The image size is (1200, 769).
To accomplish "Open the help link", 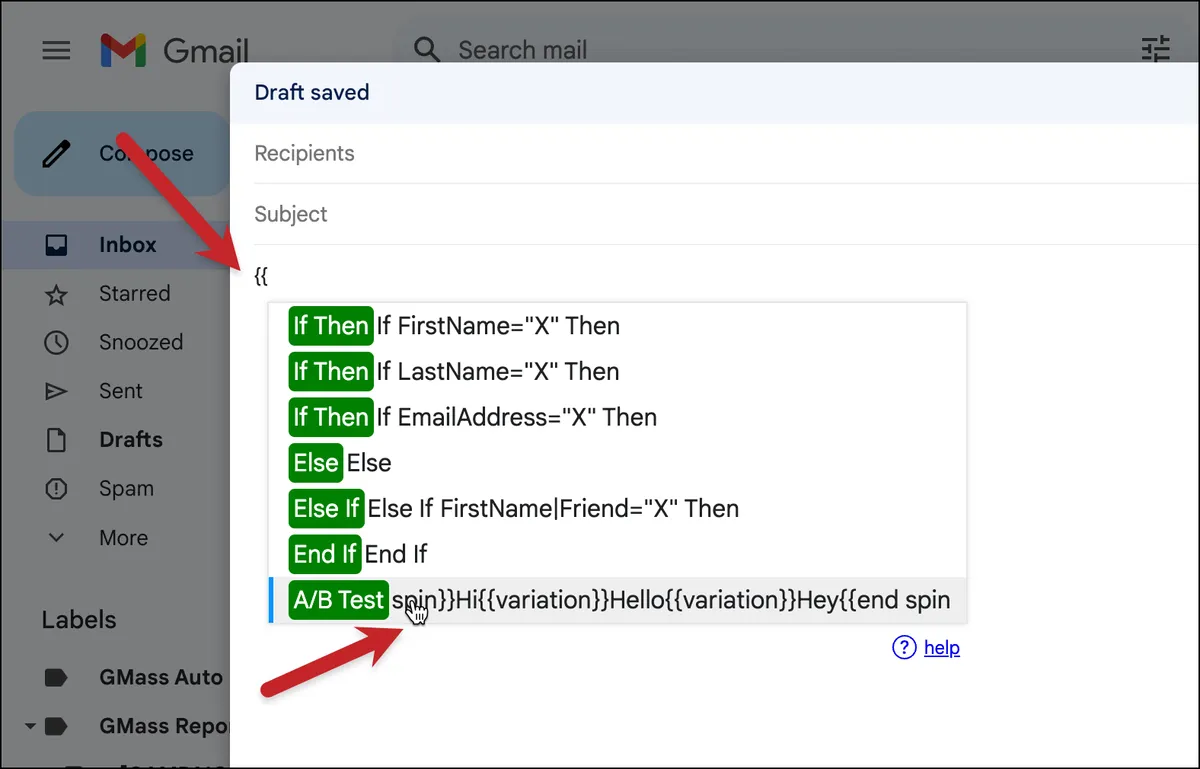I will 942,648.
